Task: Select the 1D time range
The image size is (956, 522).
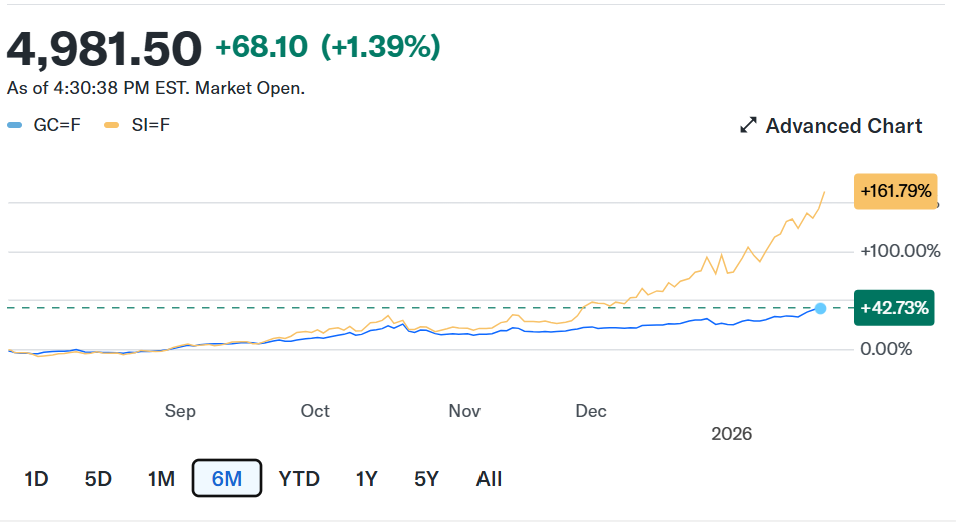Action: tap(36, 479)
